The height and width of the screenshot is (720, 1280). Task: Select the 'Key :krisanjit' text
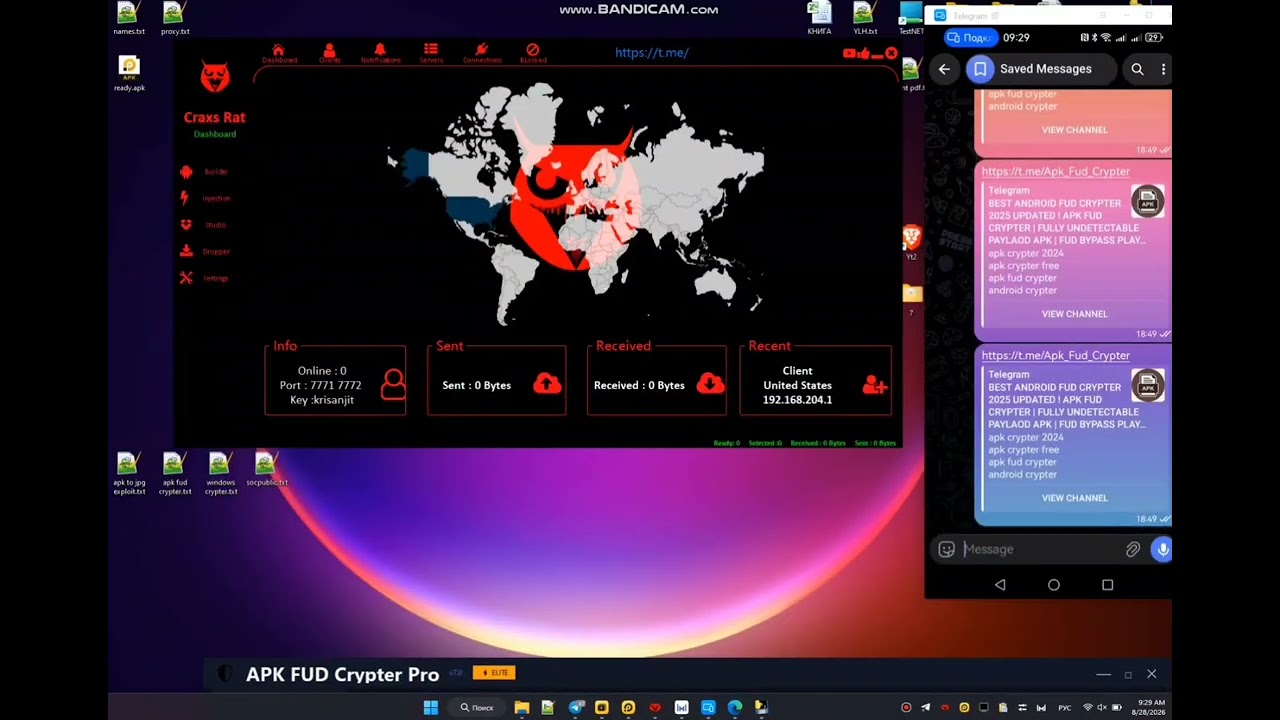(x=322, y=400)
